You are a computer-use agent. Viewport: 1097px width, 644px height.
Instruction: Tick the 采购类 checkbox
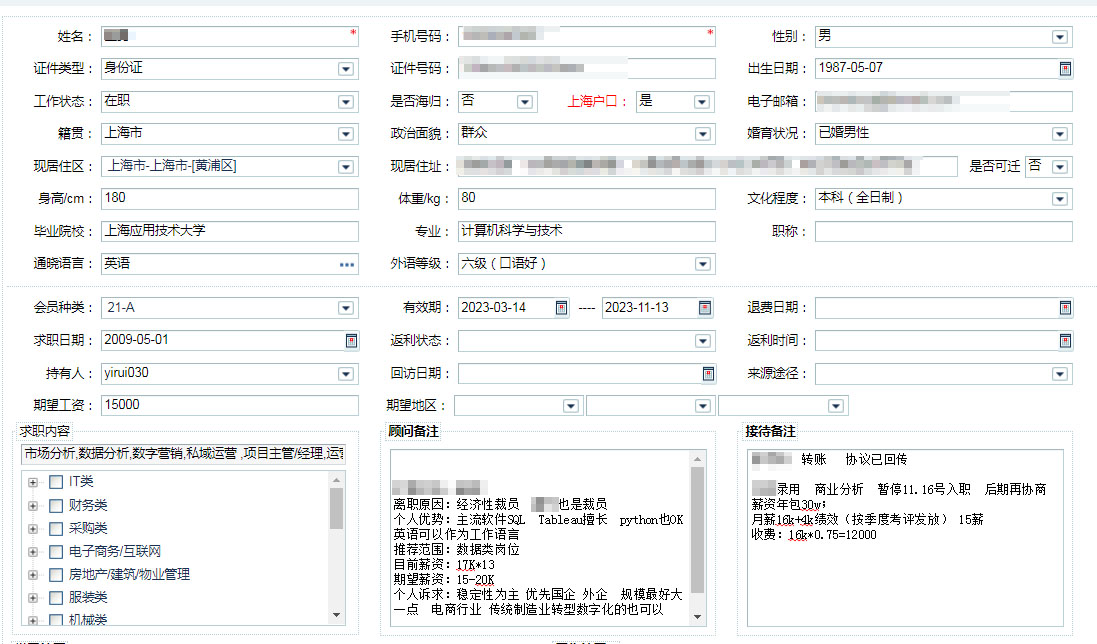[x=56, y=529]
